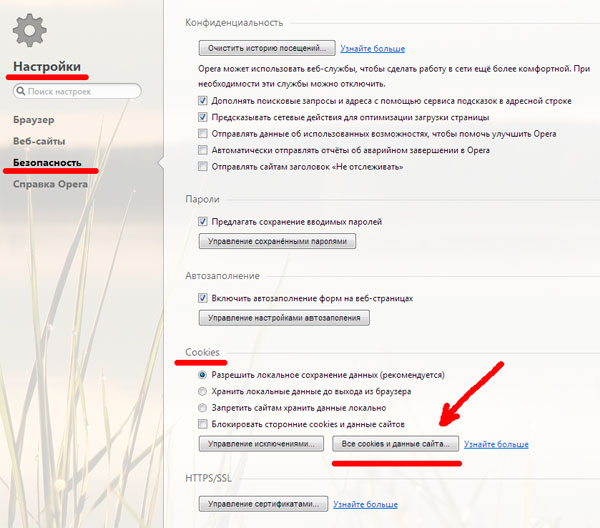Choose "Запретить сайтам хранить данные локально"
This screenshot has height=528, width=600.
203,408
